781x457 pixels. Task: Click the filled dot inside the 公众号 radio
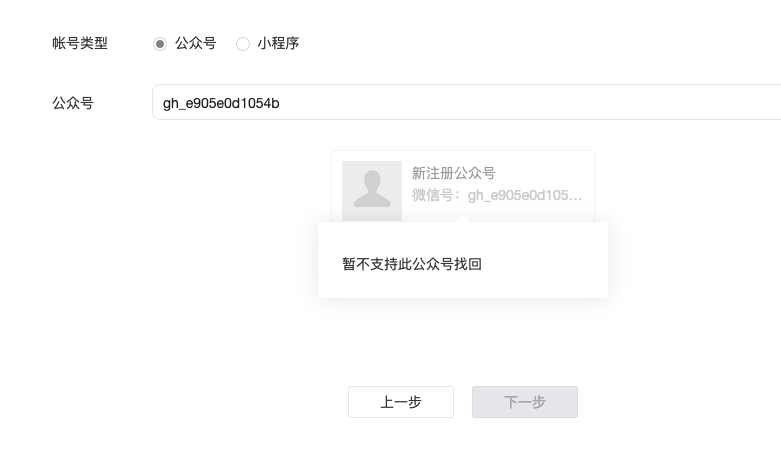(160, 44)
